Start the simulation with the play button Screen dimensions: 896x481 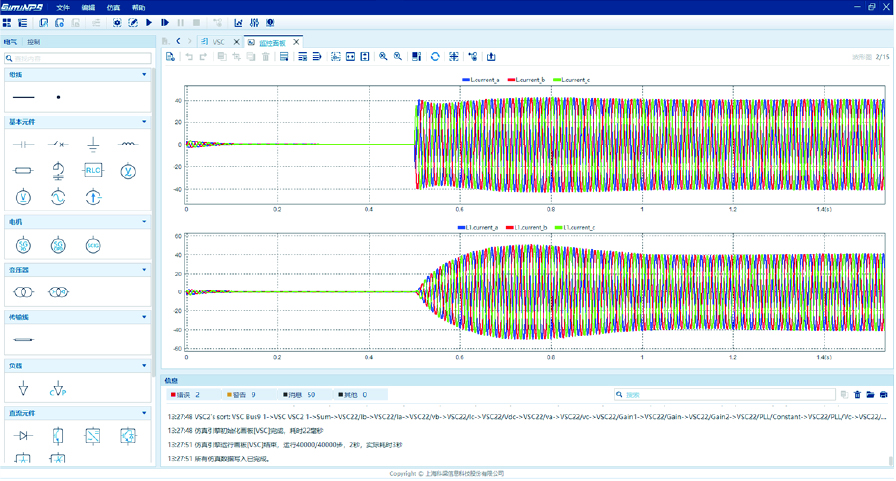(x=149, y=22)
